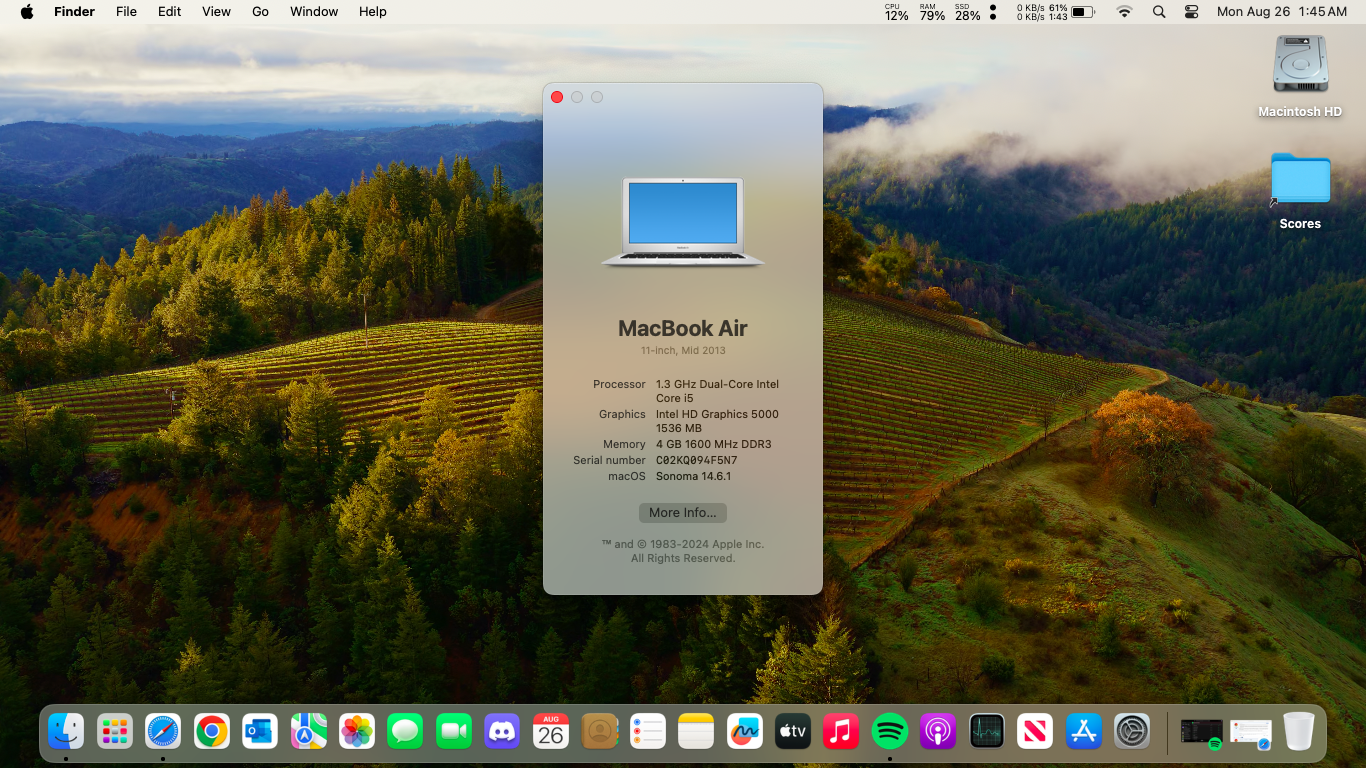
Task: Open Spotify from the Dock
Action: [890, 732]
